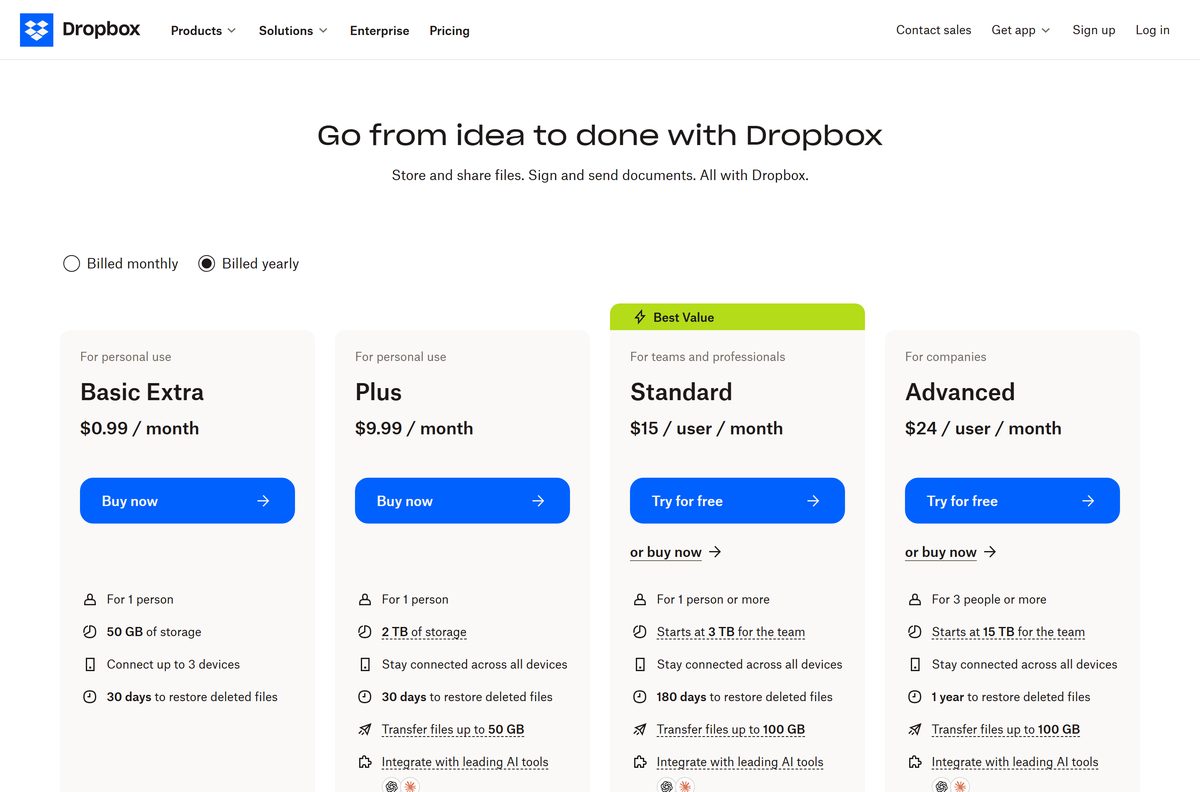Viewport: 1200px width, 792px height.
Task: Click Standard 'Integrate with leading AI tools'
Action: [x=740, y=762]
